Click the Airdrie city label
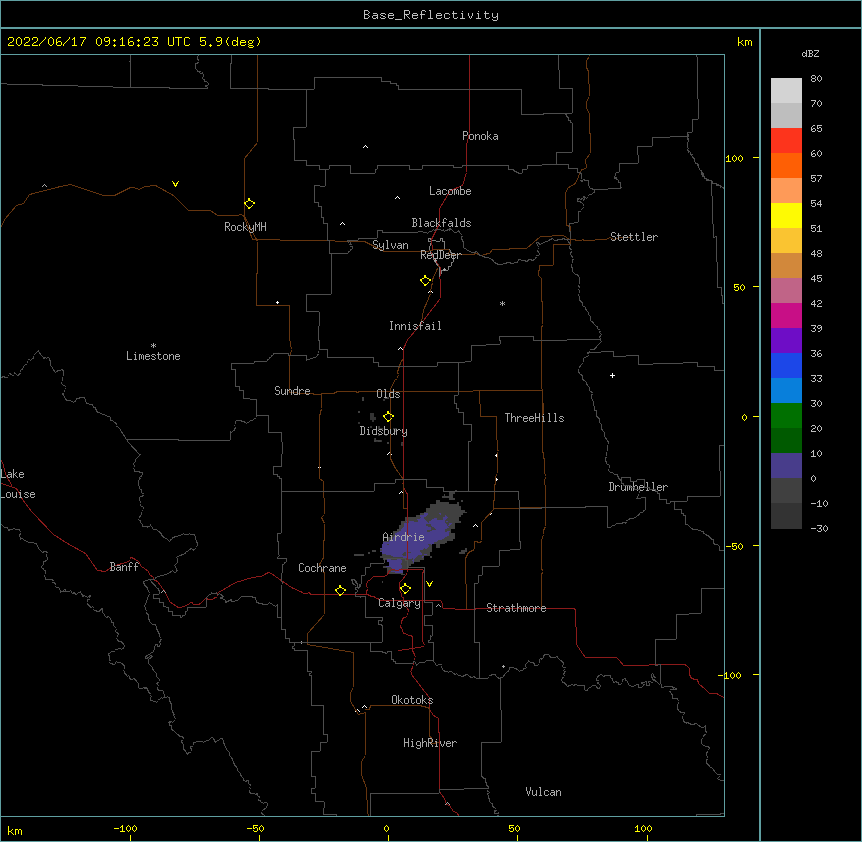This screenshot has width=862, height=842. tap(403, 537)
